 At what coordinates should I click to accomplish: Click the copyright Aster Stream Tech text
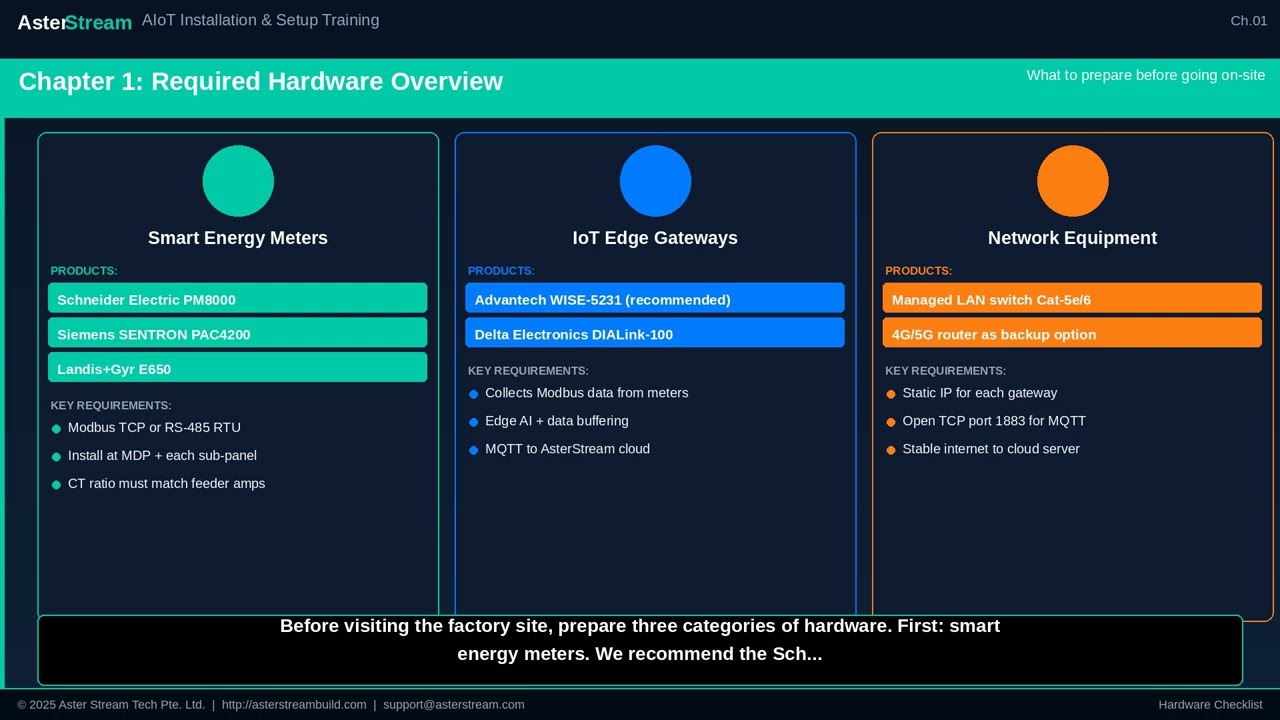[111, 705]
